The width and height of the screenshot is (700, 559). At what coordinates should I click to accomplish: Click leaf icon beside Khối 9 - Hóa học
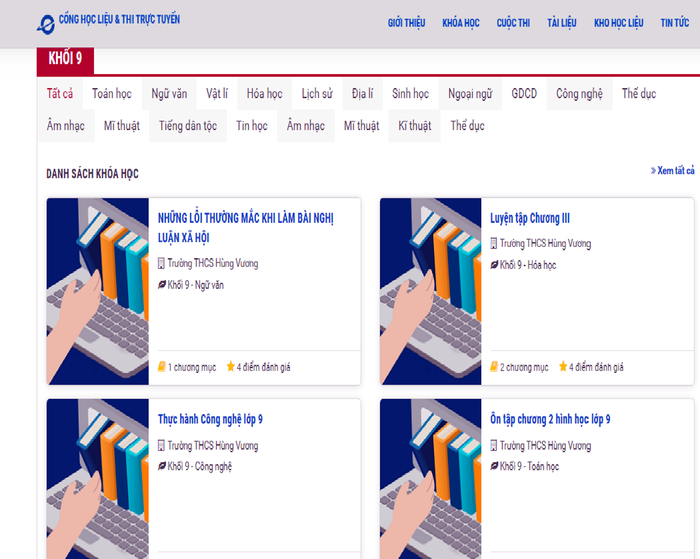[x=494, y=265]
